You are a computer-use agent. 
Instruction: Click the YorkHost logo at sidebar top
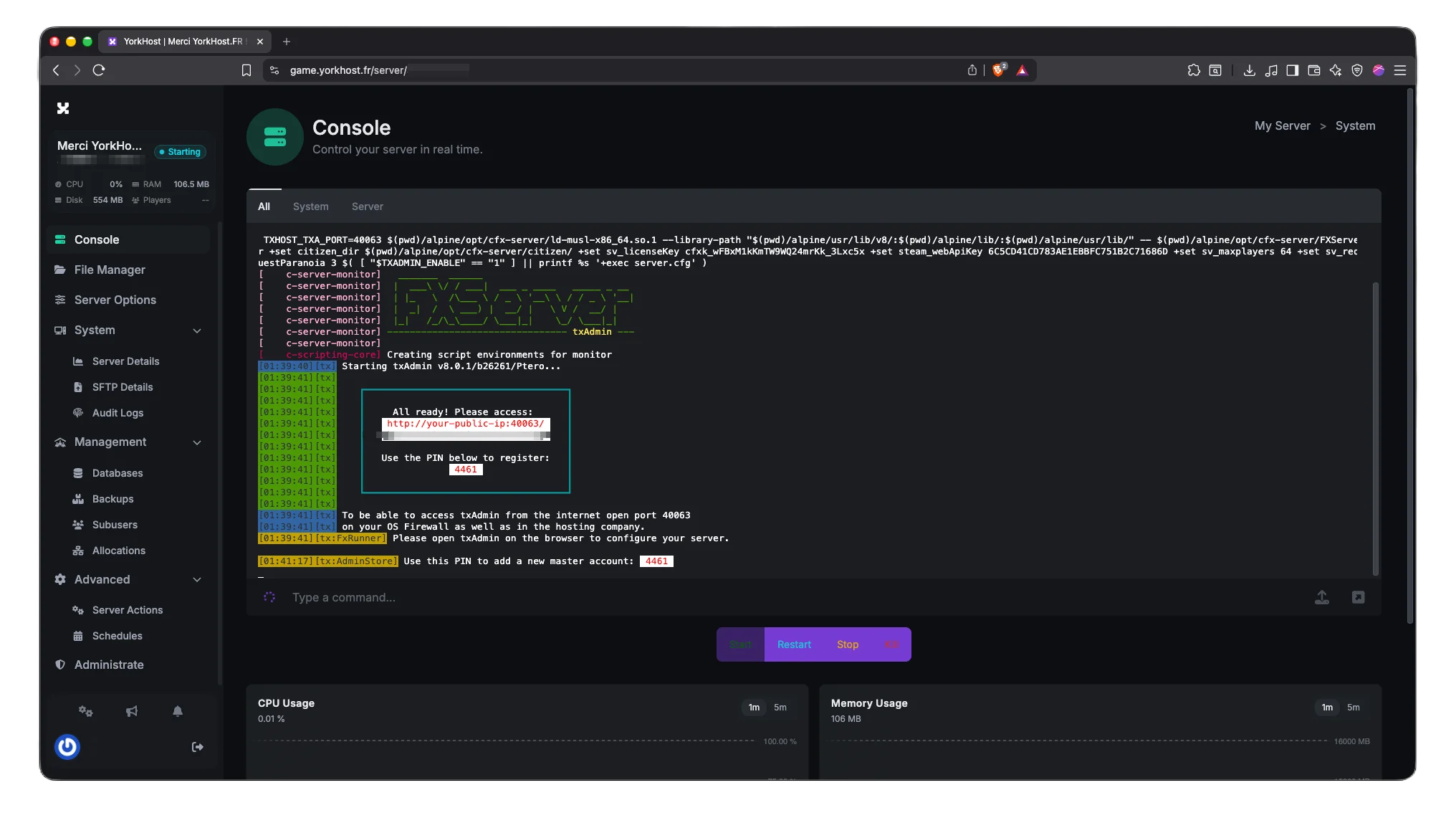pos(63,108)
